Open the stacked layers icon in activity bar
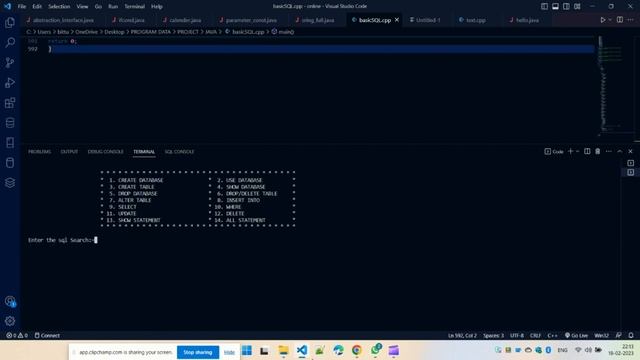The image size is (640, 360). pos(10,182)
